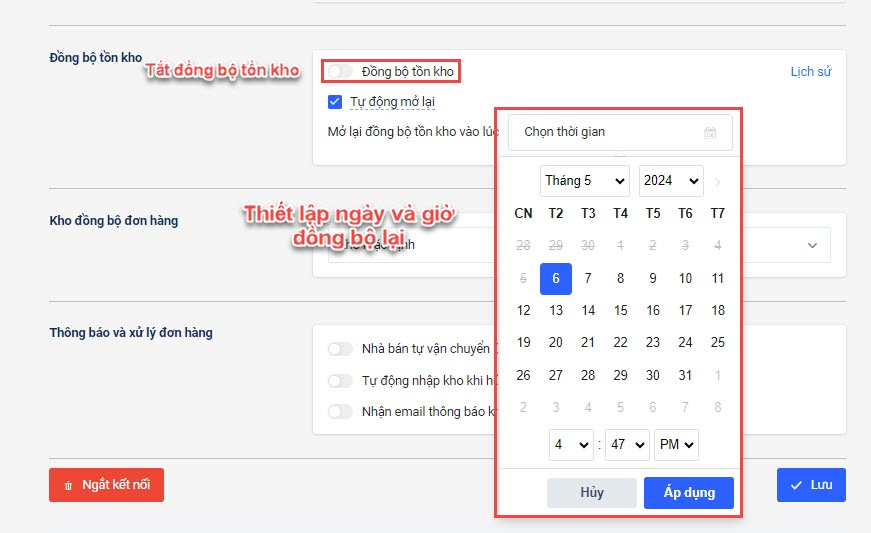Screen dimensions: 871x533
Task: Select day 15 in calendar
Action: [x=620, y=311]
